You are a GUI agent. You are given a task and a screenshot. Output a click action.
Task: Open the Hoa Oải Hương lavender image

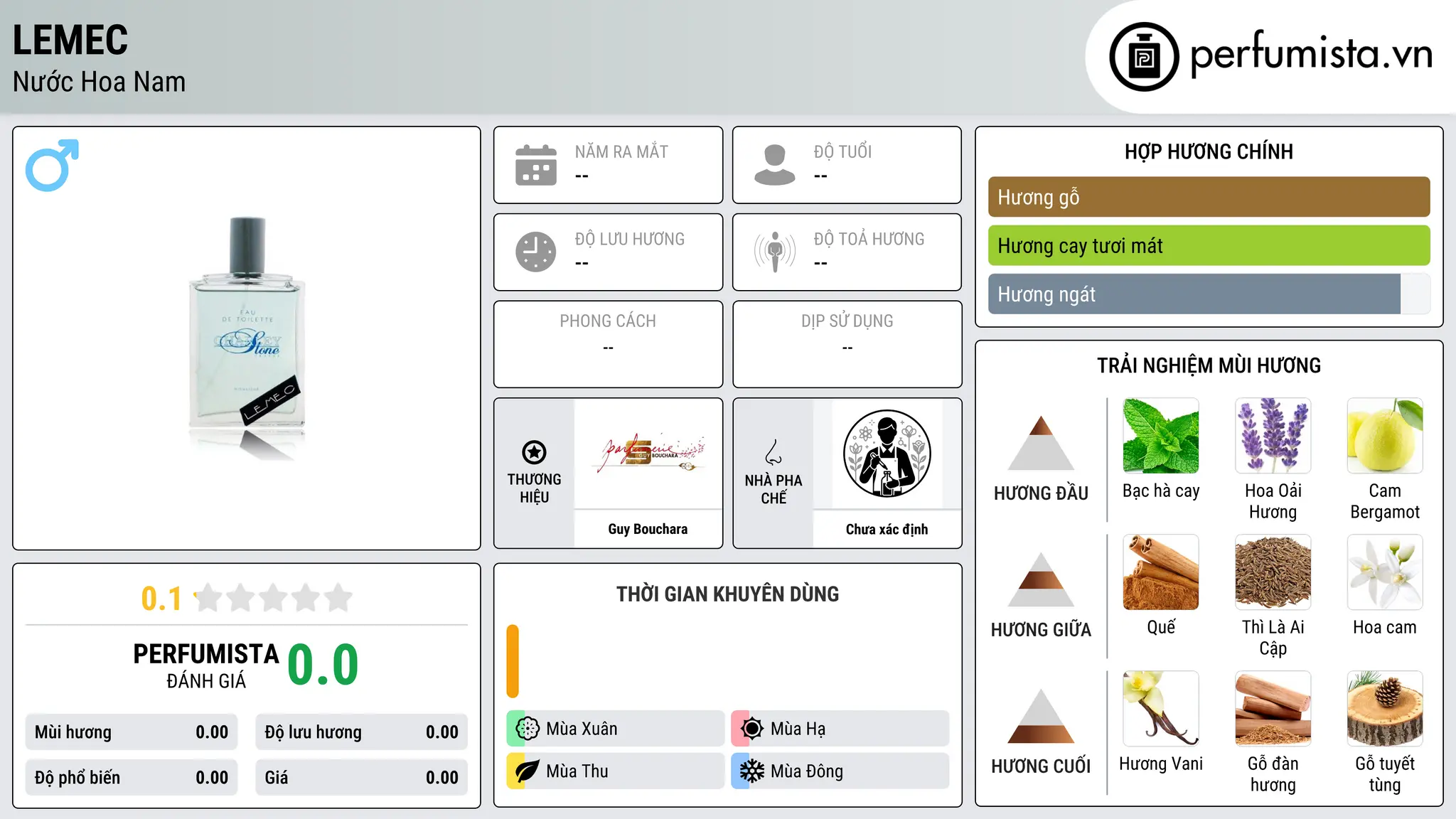click(1273, 436)
